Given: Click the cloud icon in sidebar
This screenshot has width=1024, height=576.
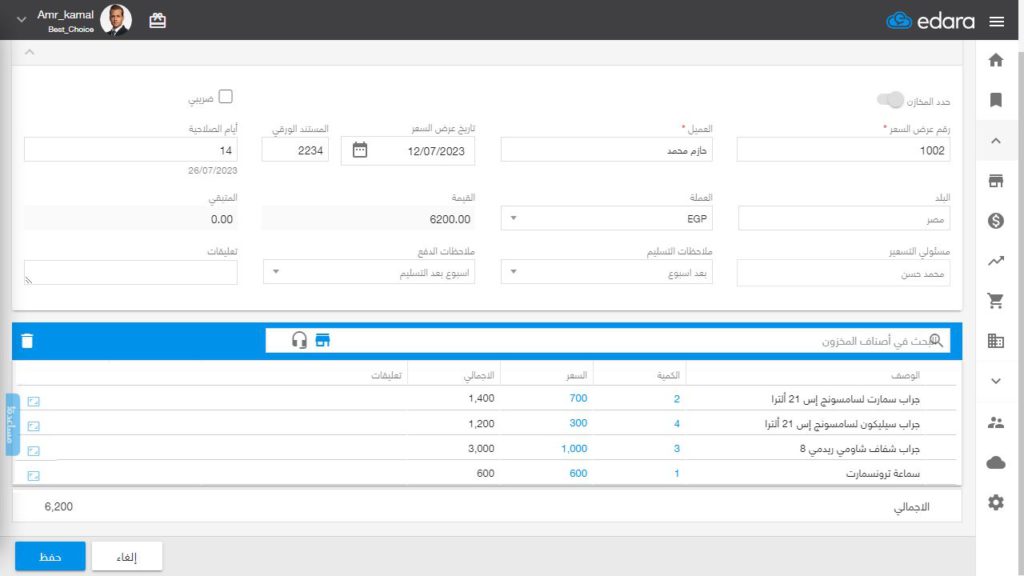Looking at the screenshot, I should click(x=995, y=462).
